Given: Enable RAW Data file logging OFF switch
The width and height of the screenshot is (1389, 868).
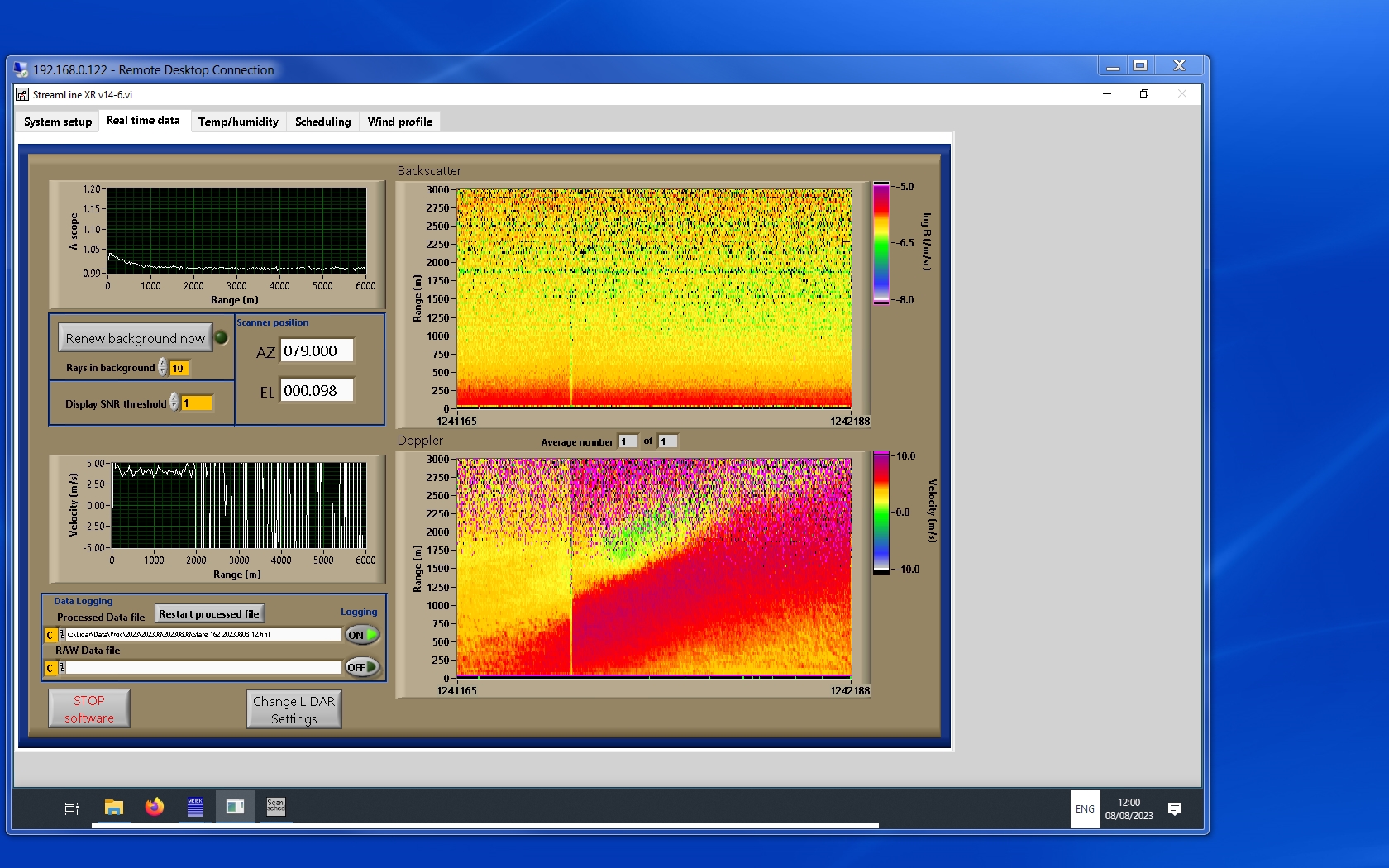Looking at the screenshot, I should click(362, 667).
